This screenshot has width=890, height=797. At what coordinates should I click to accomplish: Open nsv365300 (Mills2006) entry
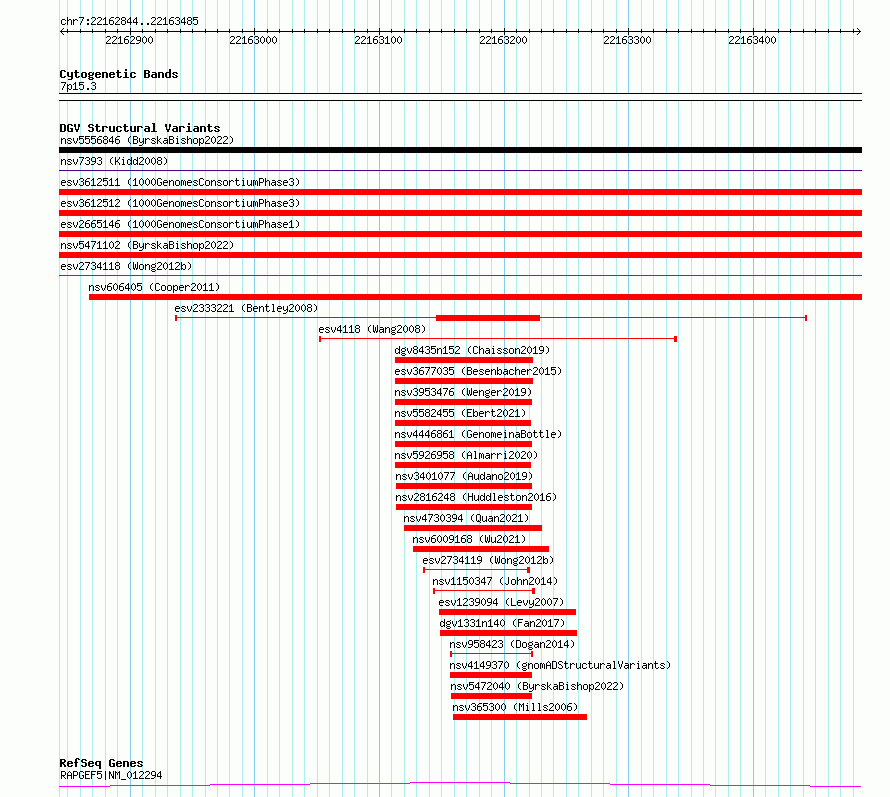coord(515,707)
